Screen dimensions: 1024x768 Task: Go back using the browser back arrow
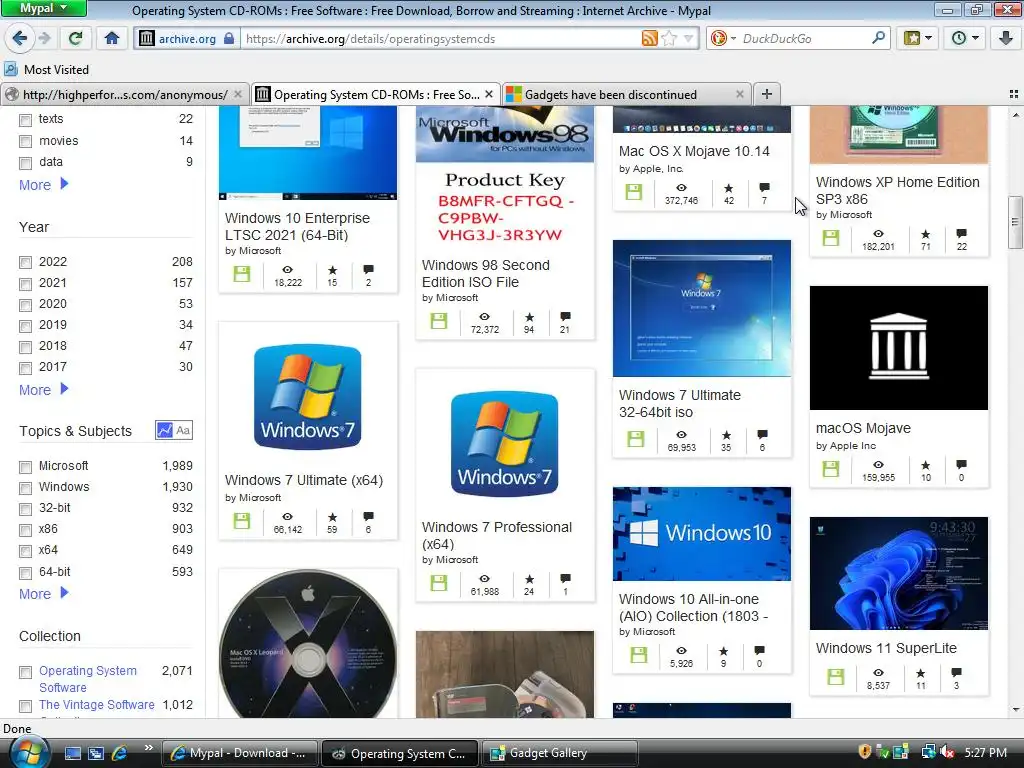tap(20, 39)
